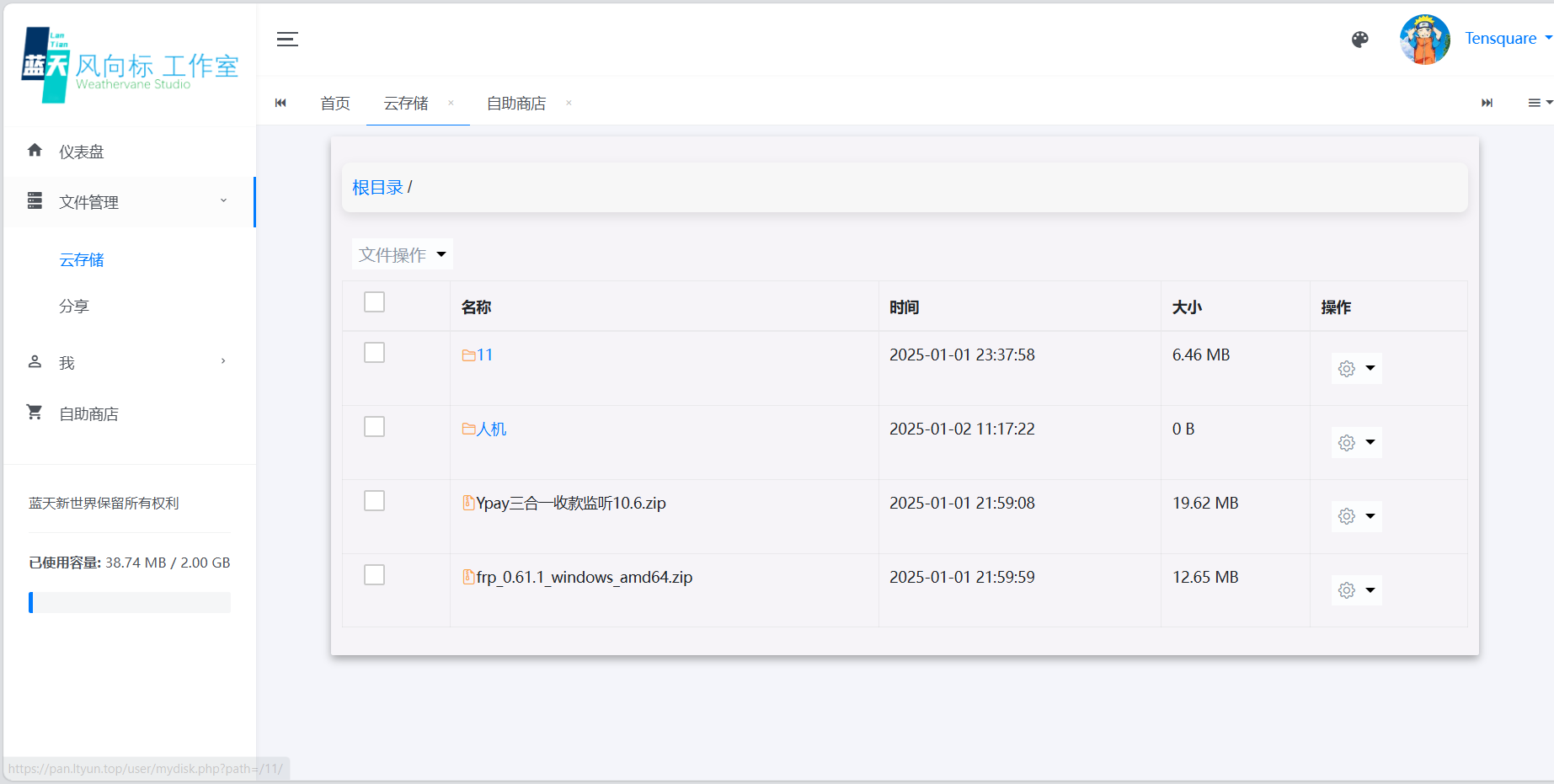
Task: Click the Naruto user avatar
Action: click(1424, 39)
